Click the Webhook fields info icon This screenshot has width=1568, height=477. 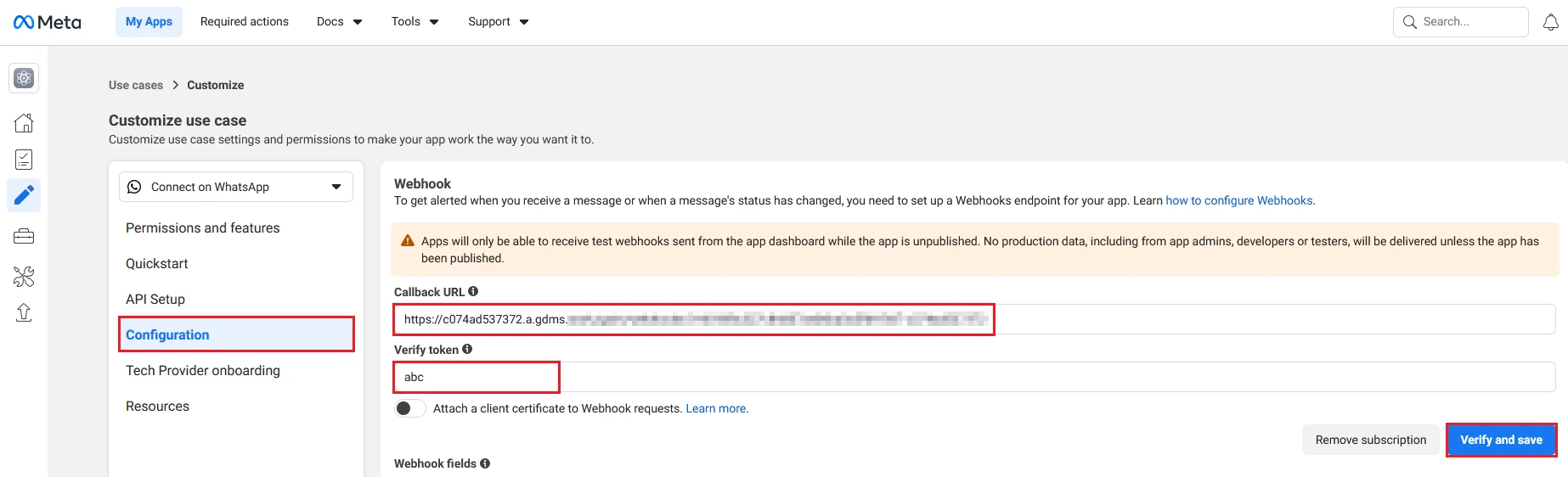pos(485,463)
